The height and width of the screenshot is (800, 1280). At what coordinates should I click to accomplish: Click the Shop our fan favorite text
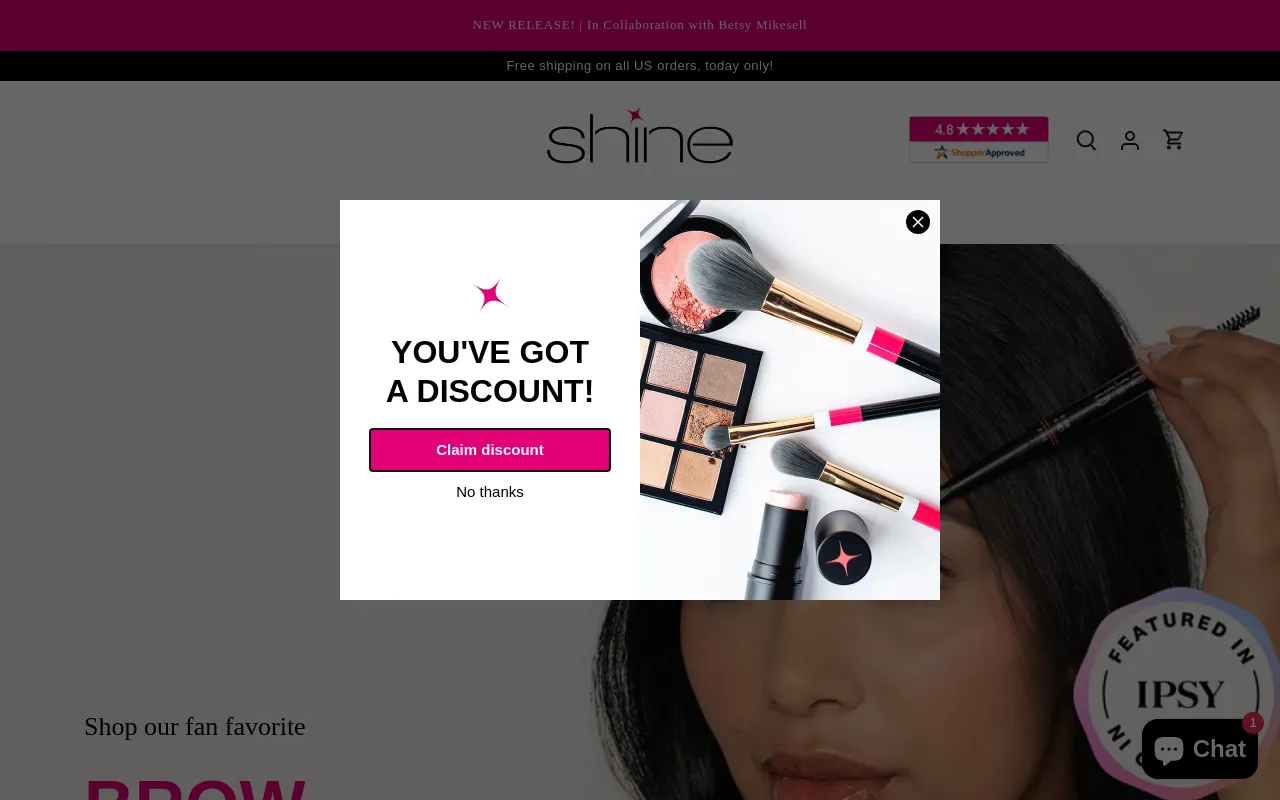coord(195,727)
